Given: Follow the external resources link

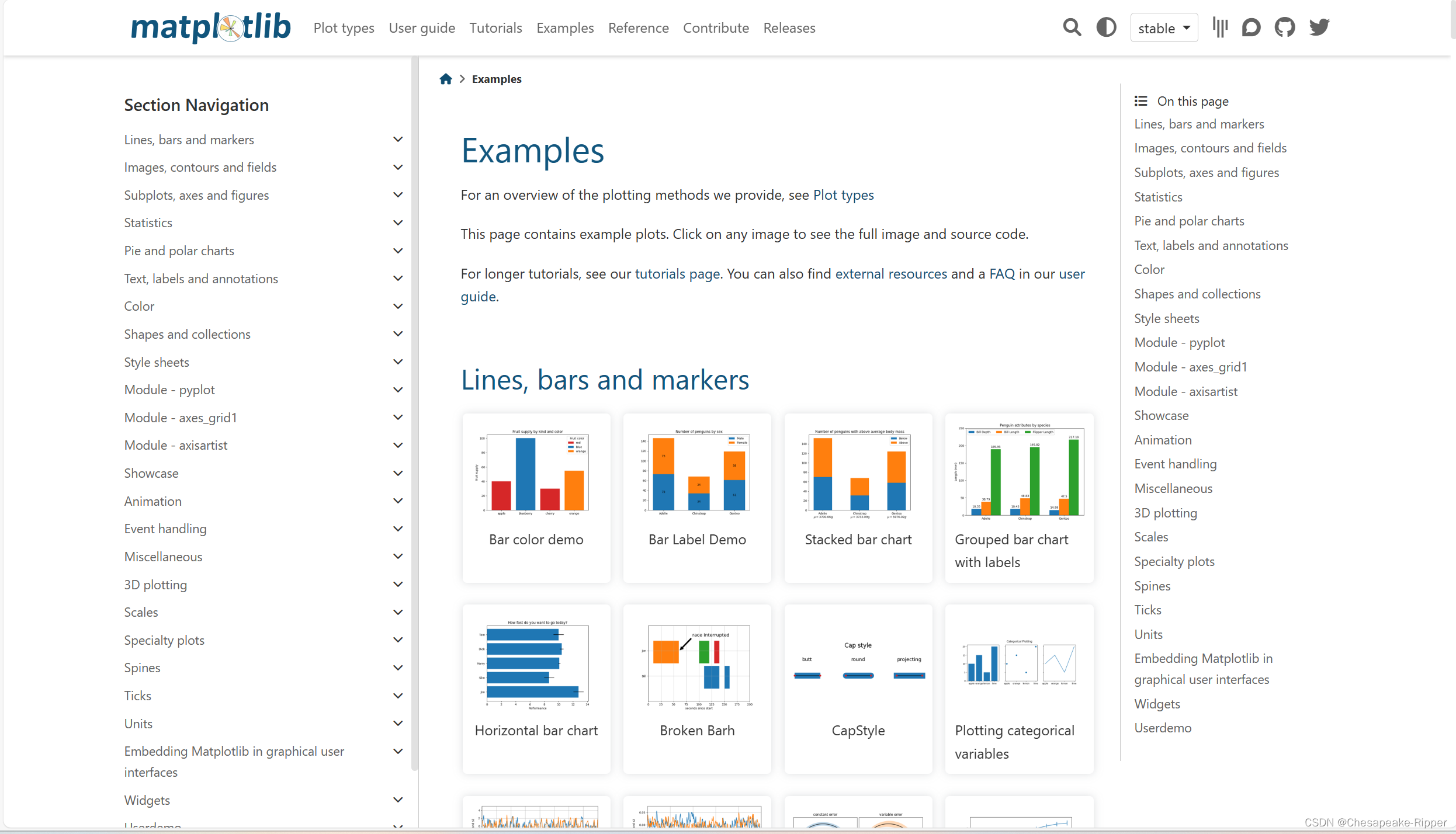Looking at the screenshot, I should point(891,274).
